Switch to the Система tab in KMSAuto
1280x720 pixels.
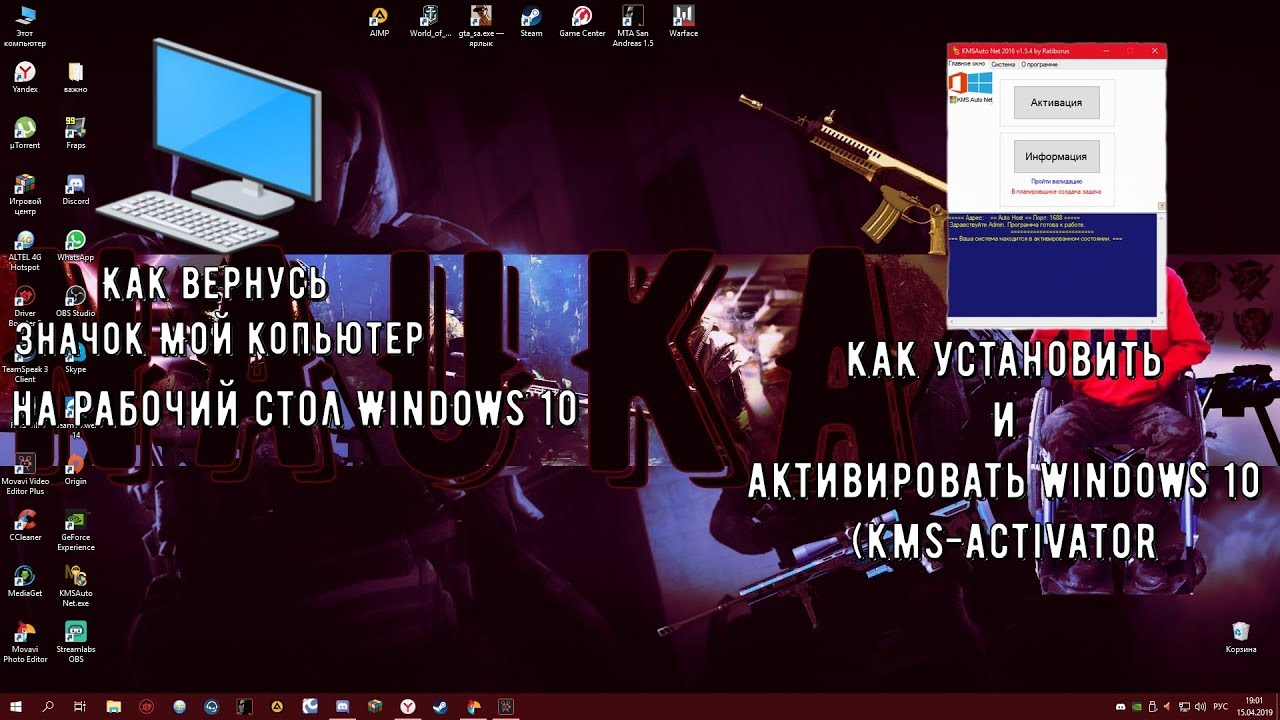1003,64
